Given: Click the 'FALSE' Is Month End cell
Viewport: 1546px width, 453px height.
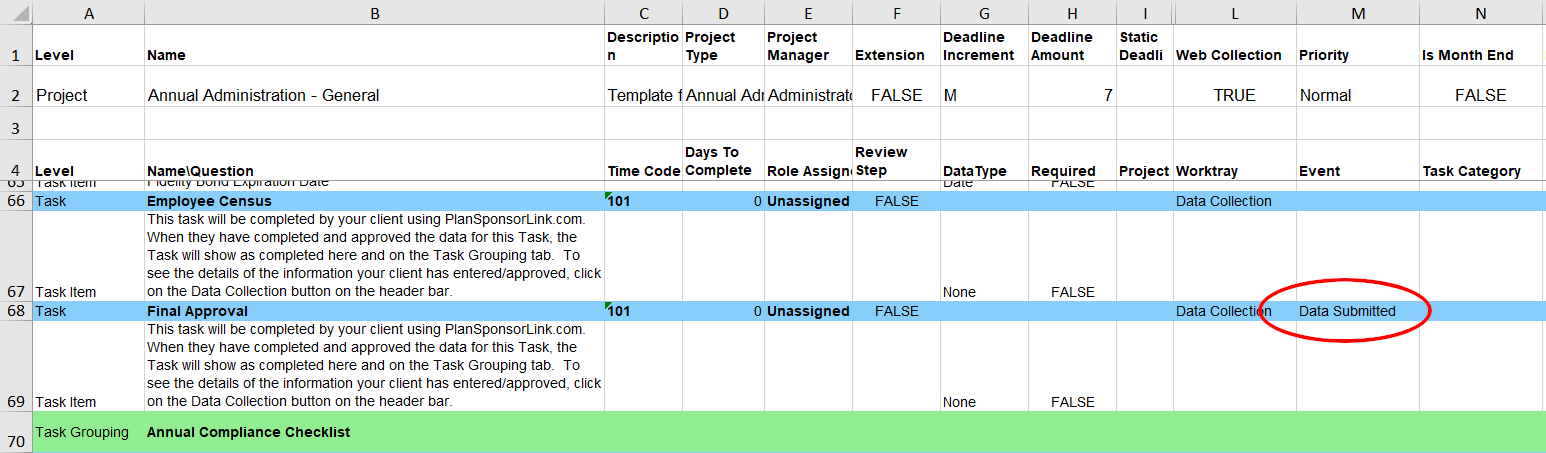Looking at the screenshot, I should coord(1482,87).
